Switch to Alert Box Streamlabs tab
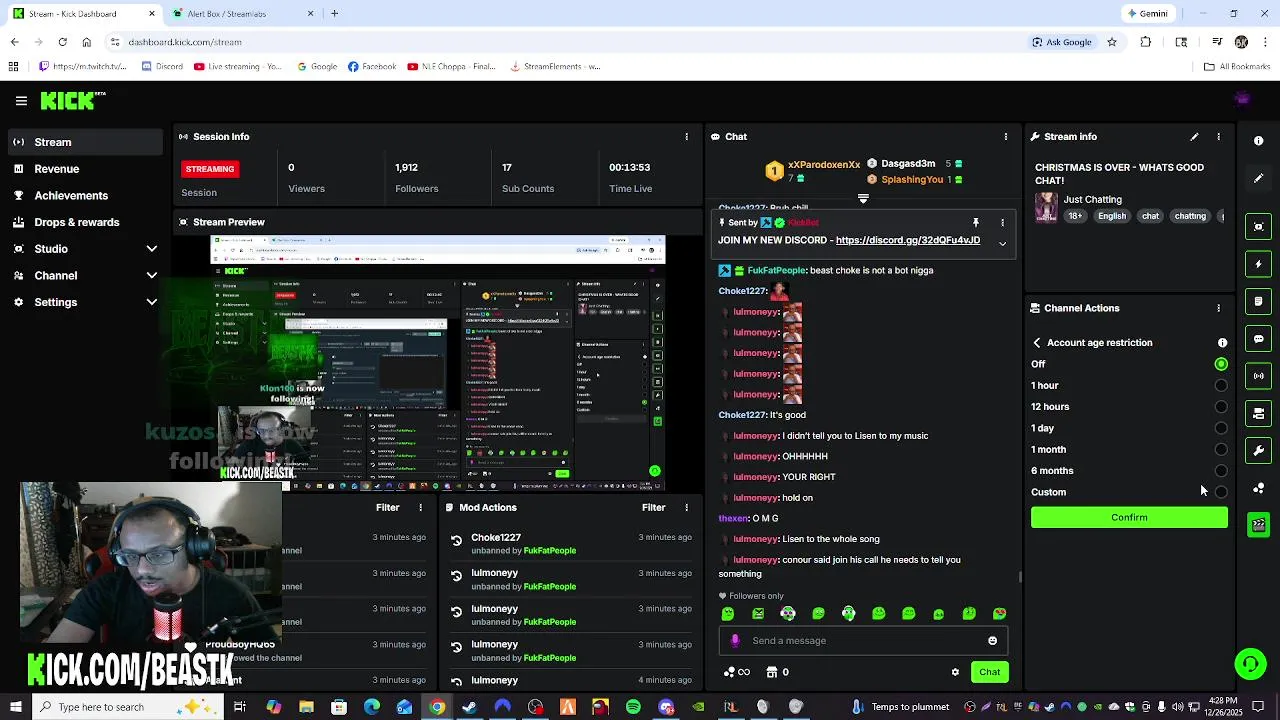Image resolution: width=1280 pixels, height=720 pixels. (244, 14)
